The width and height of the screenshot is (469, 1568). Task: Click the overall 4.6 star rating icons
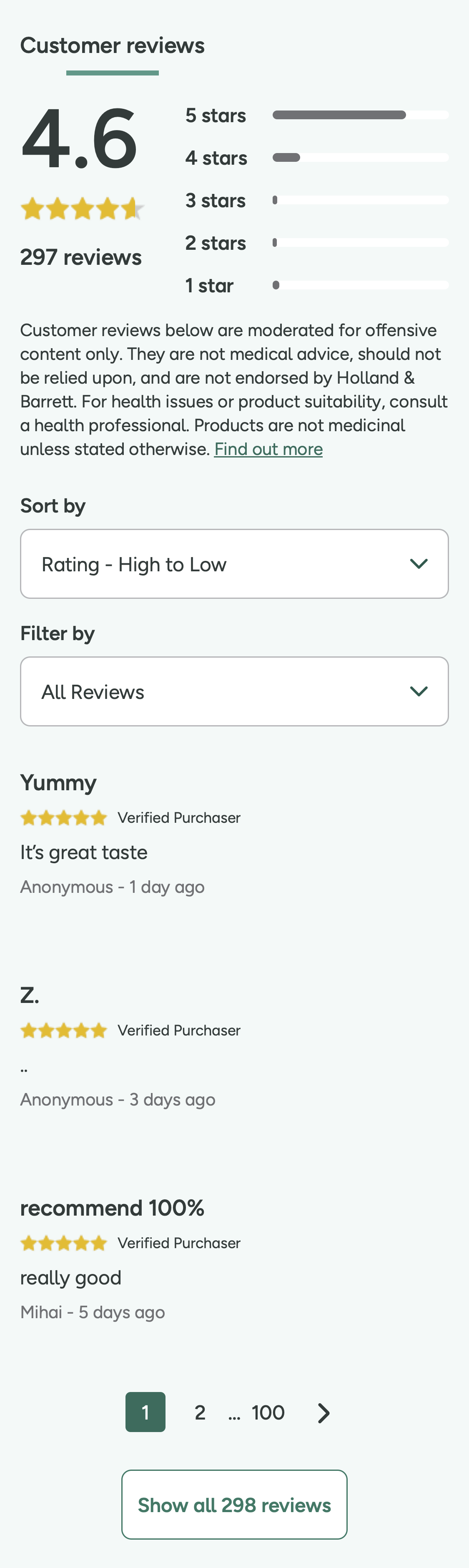pyautogui.click(x=82, y=209)
